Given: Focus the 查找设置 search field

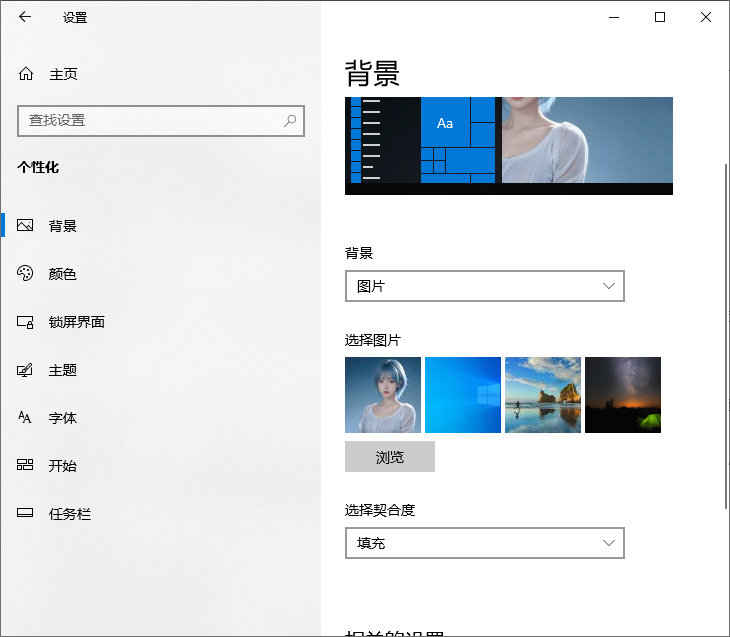Looking at the screenshot, I should point(161,121).
